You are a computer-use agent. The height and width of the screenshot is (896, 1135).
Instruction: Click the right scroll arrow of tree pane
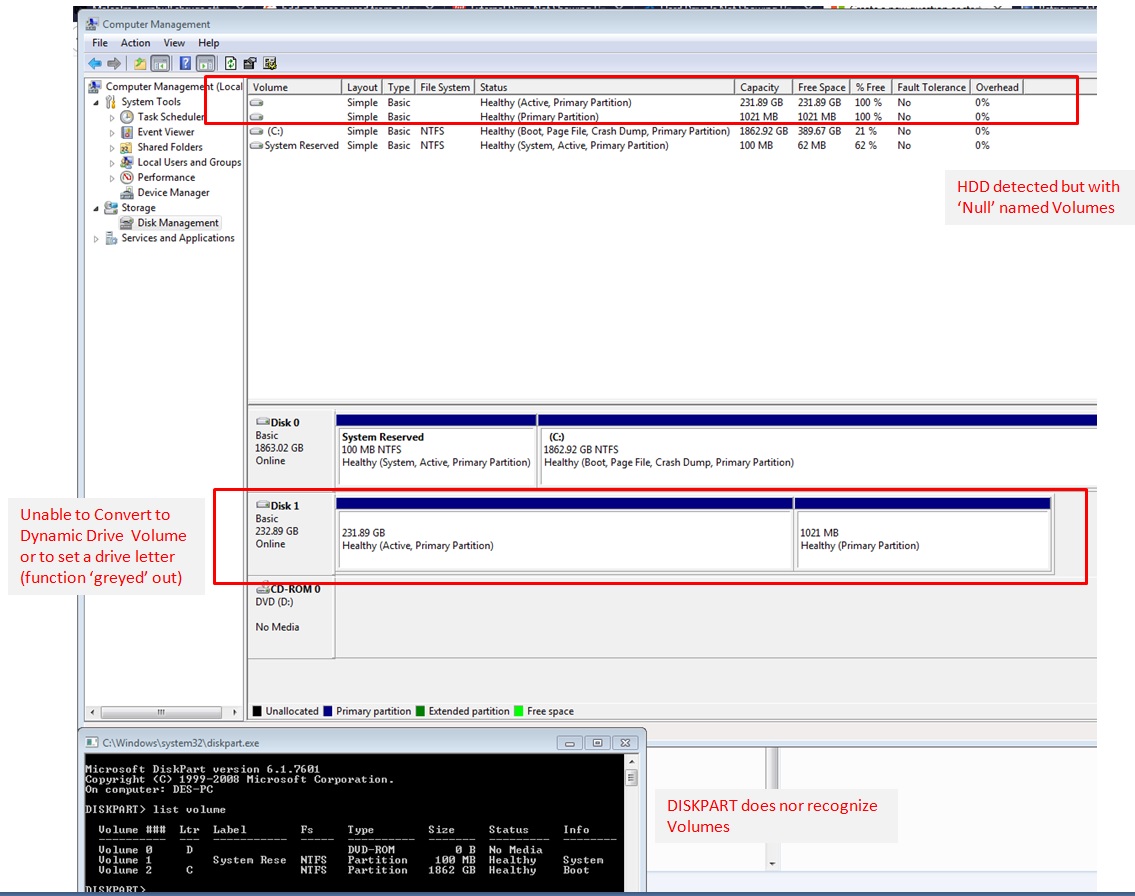coord(235,712)
